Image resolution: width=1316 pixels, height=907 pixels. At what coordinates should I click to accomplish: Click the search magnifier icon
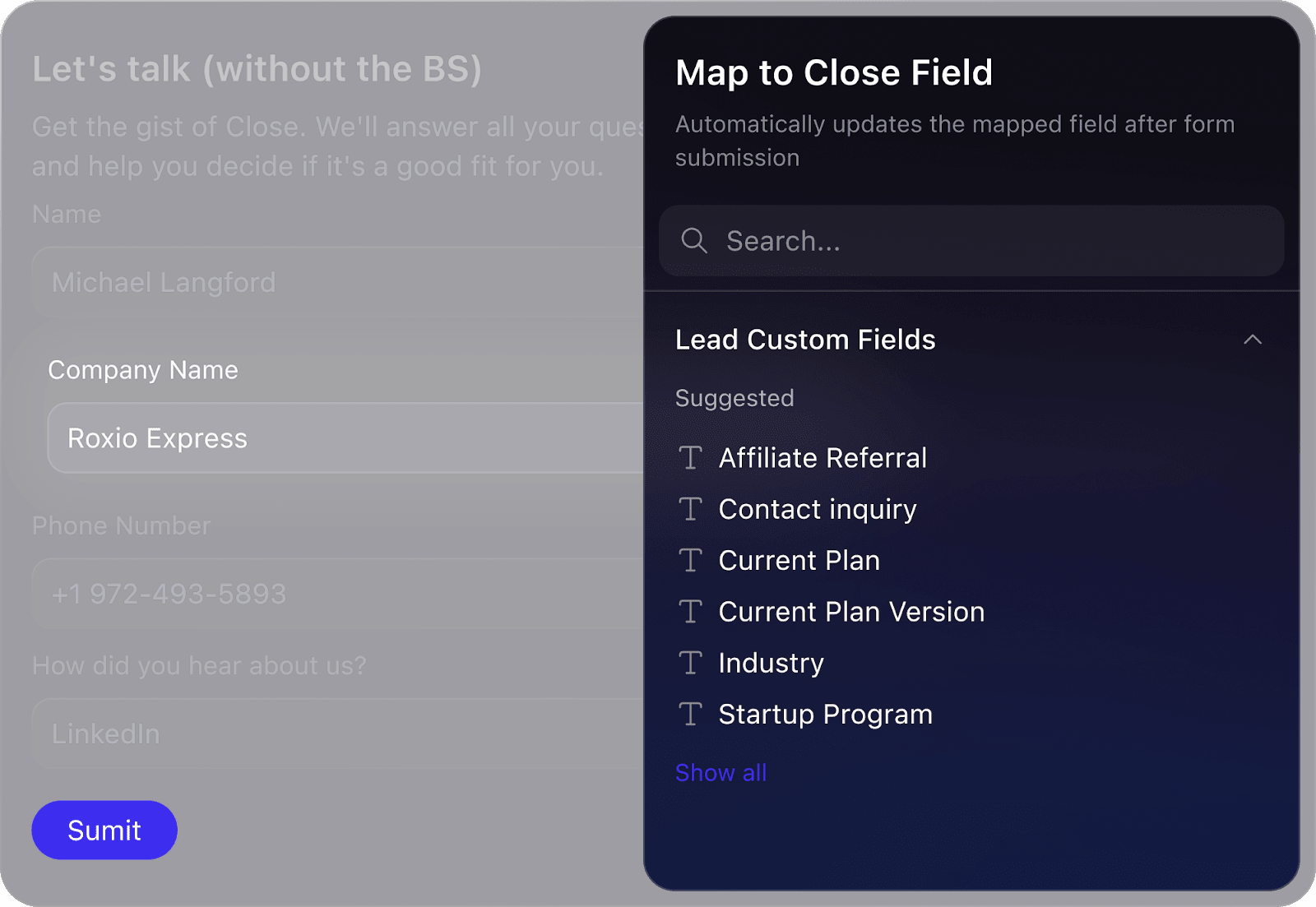pyautogui.click(x=694, y=241)
